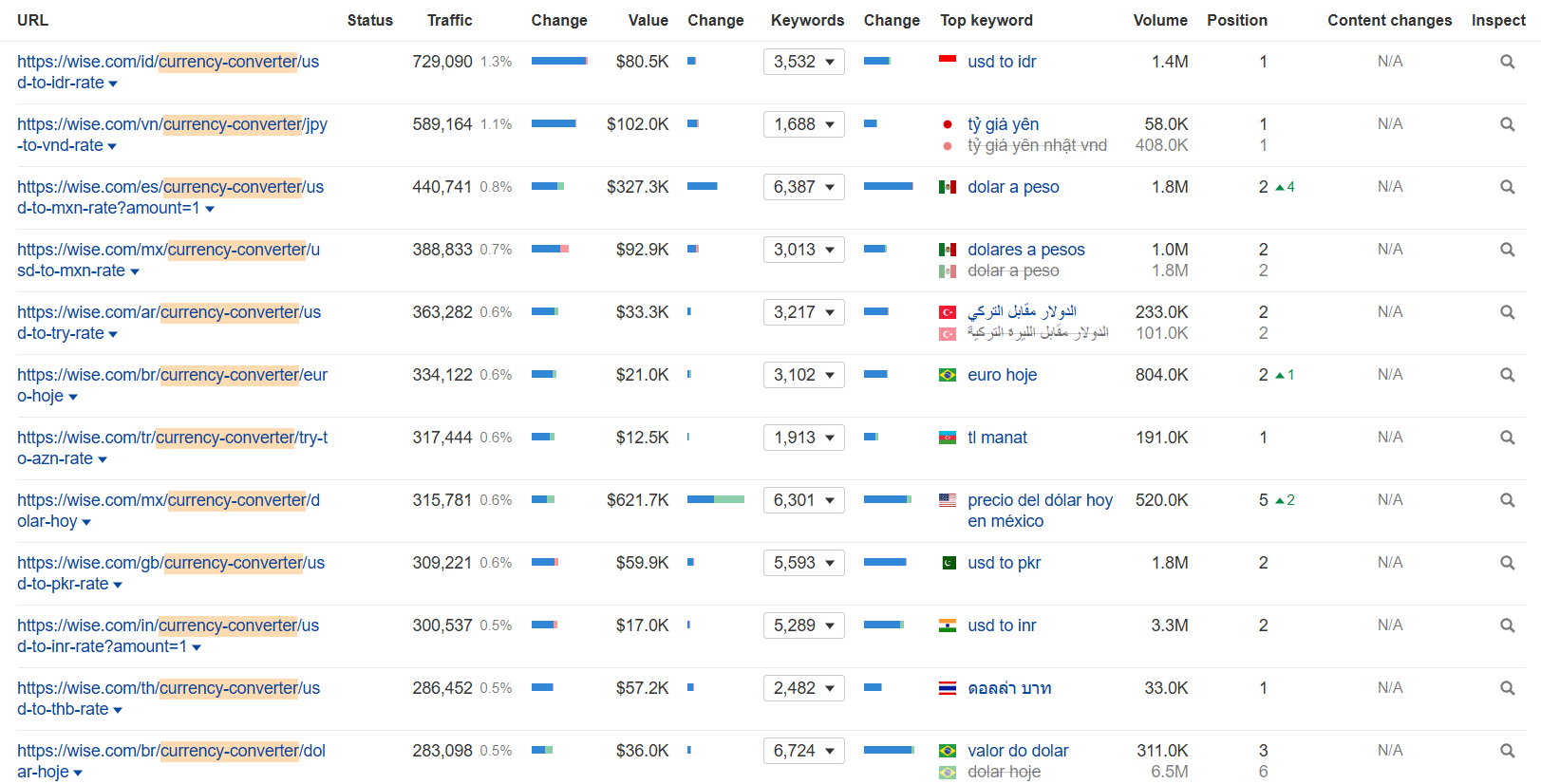
Task: Open keywords dropdown showing 3,102
Action: click(804, 375)
